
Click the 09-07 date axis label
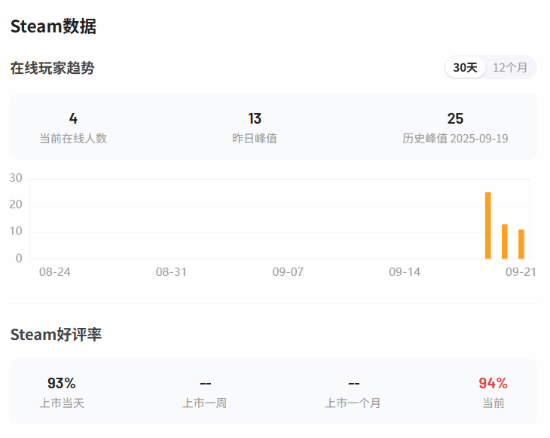coord(288,272)
